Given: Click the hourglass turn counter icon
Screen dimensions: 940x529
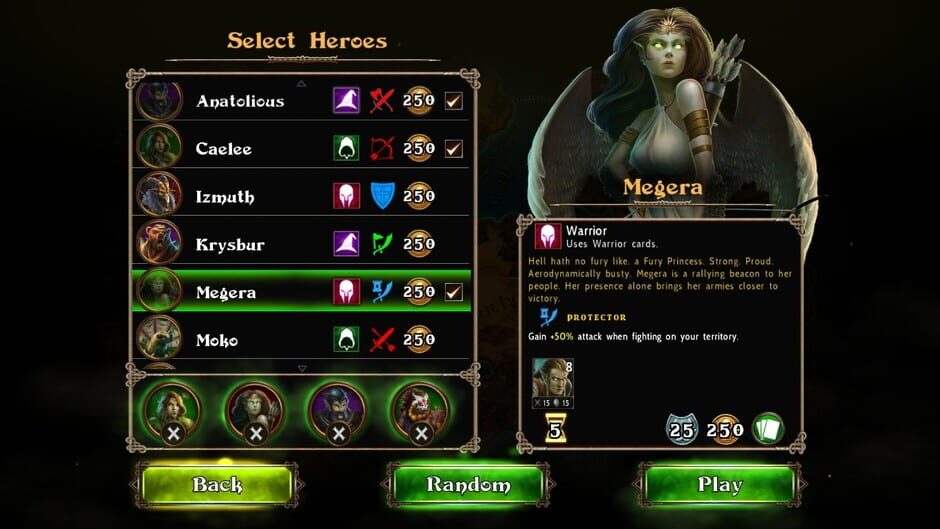Looking at the screenshot, I should coord(555,428).
